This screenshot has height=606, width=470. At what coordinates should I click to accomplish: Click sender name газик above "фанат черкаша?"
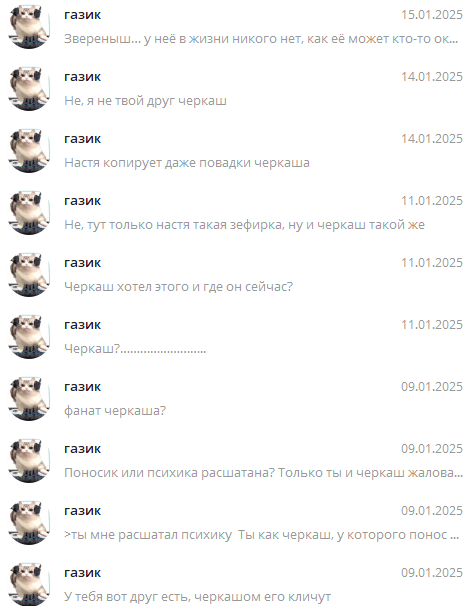pos(82,387)
